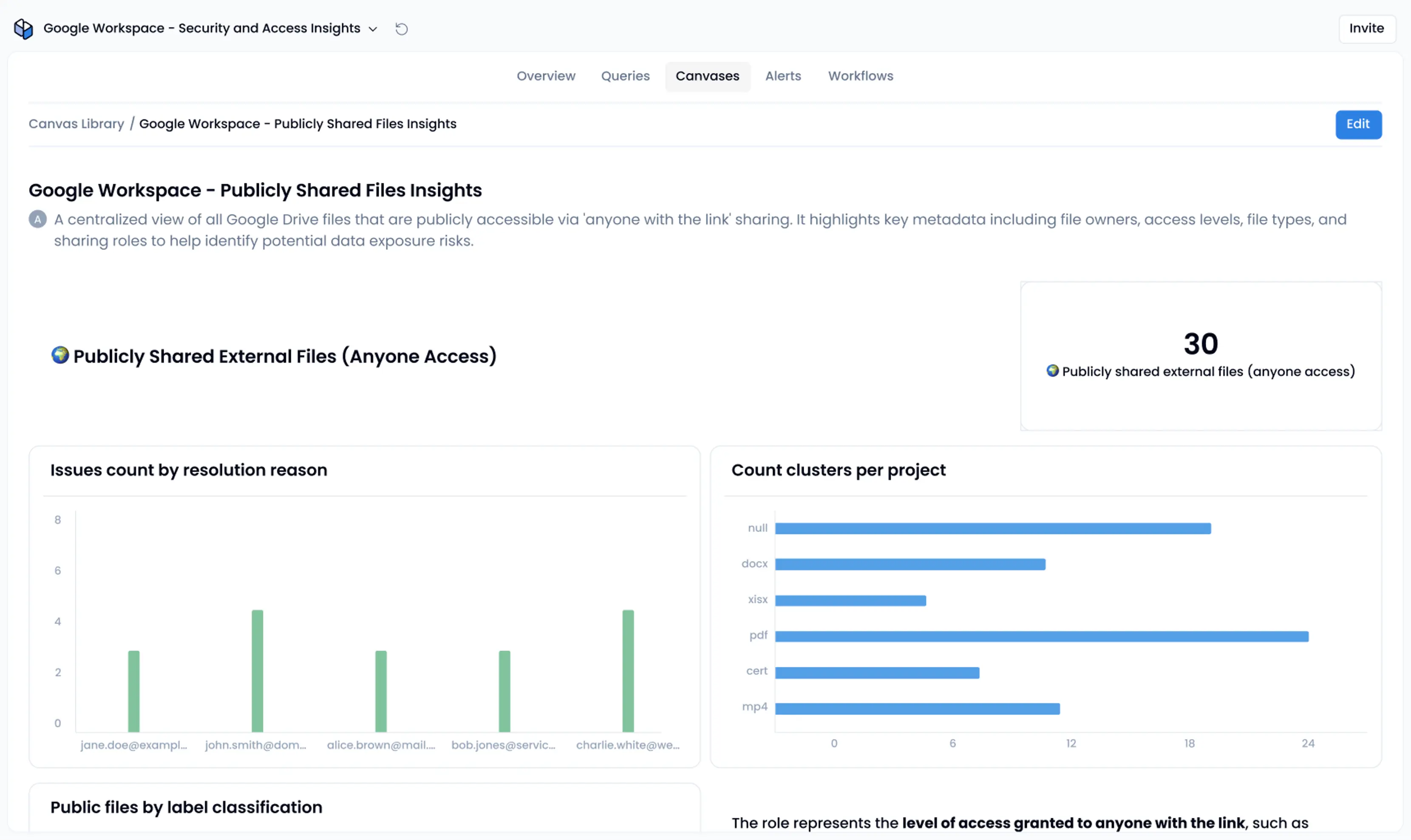The image size is (1411, 840).
Task: Click the cube app logo icon
Action: pos(23,28)
